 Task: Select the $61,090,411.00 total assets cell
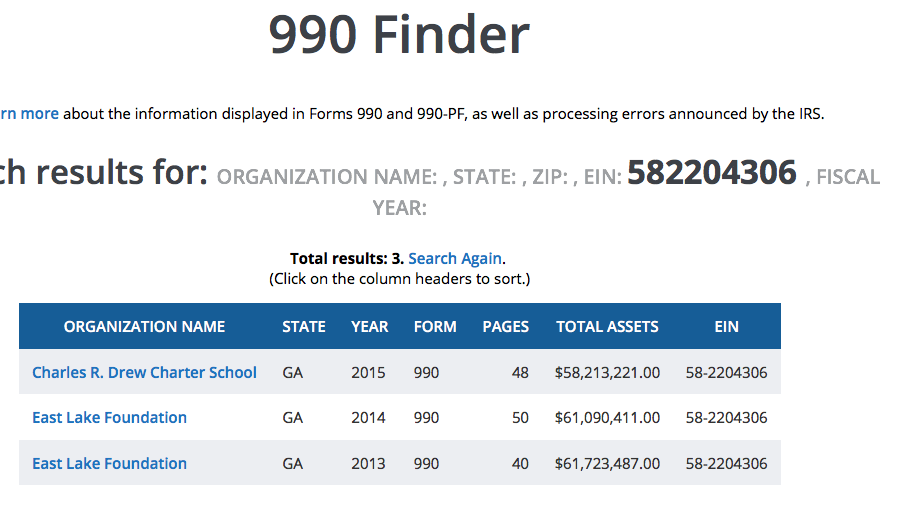[x=607, y=418]
